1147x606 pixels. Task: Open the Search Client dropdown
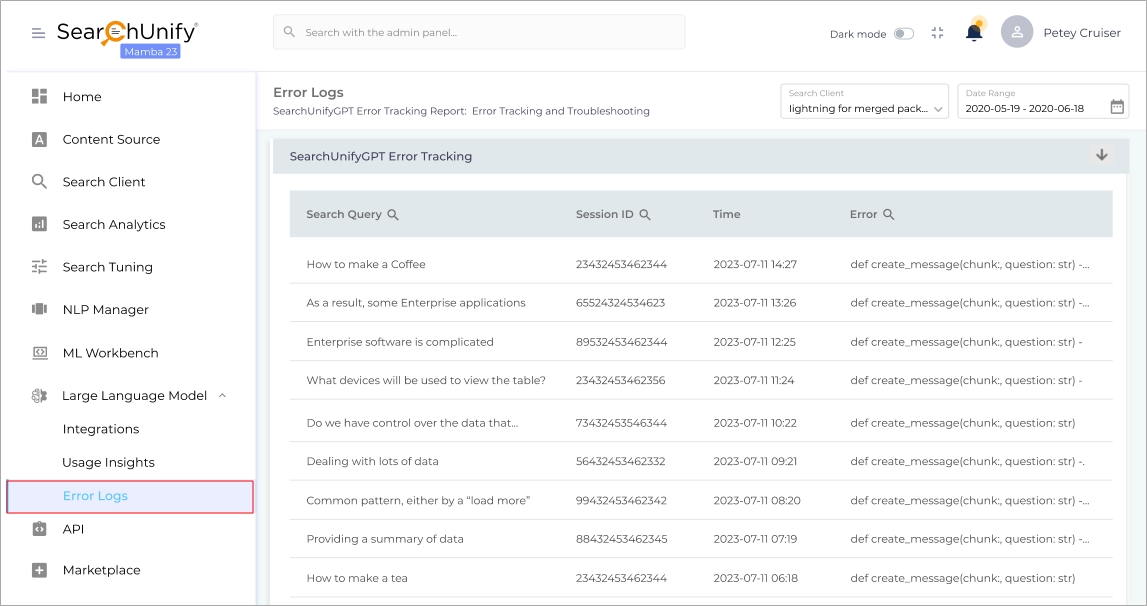tap(864, 101)
